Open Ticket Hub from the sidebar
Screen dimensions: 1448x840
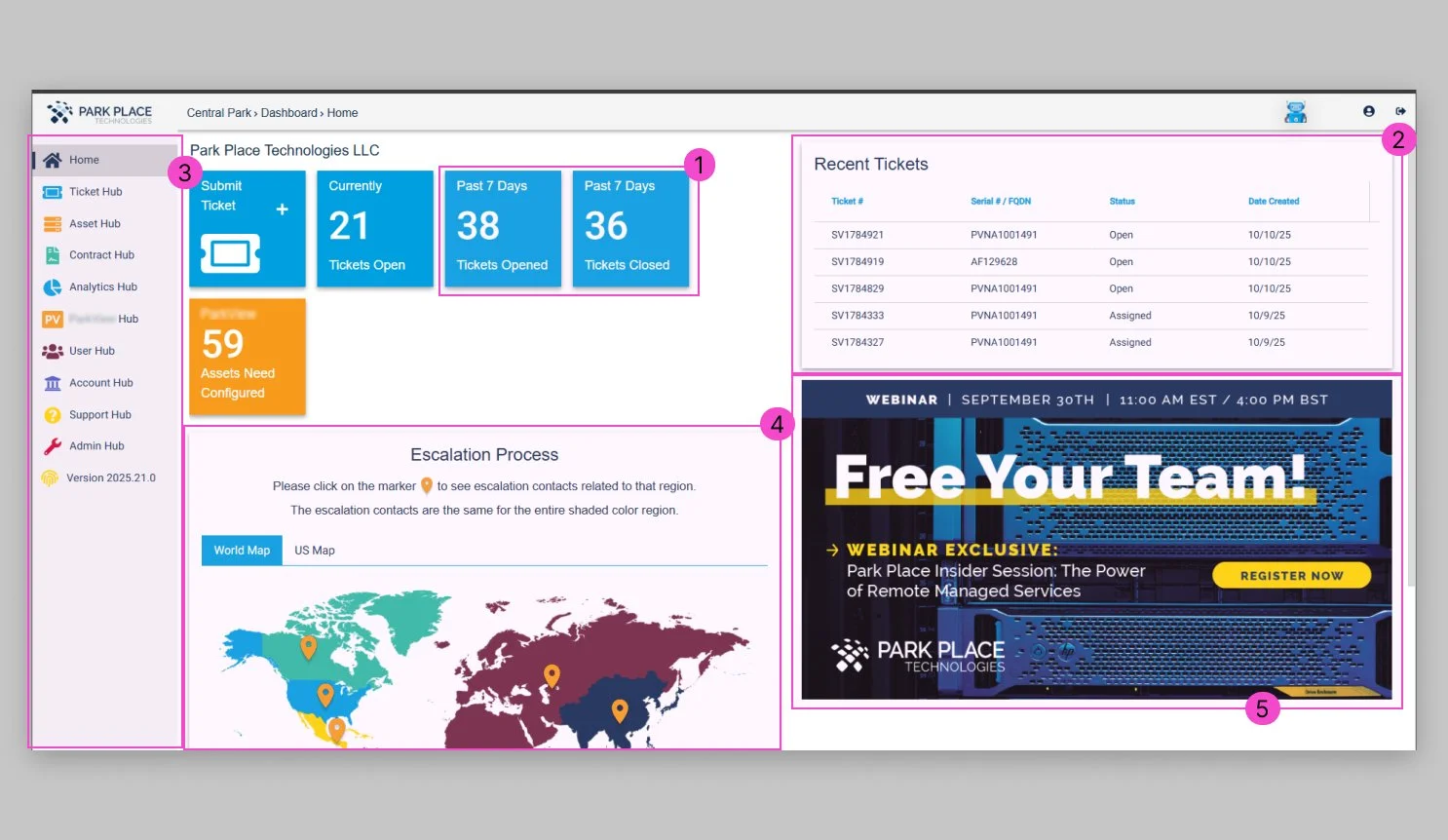point(95,192)
